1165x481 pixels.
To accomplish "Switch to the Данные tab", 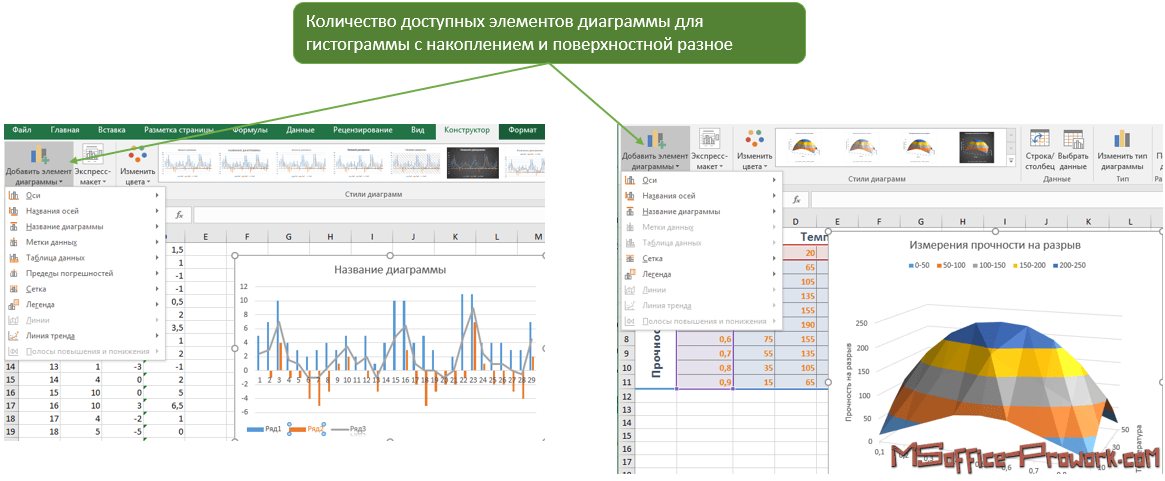I will pos(300,130).
